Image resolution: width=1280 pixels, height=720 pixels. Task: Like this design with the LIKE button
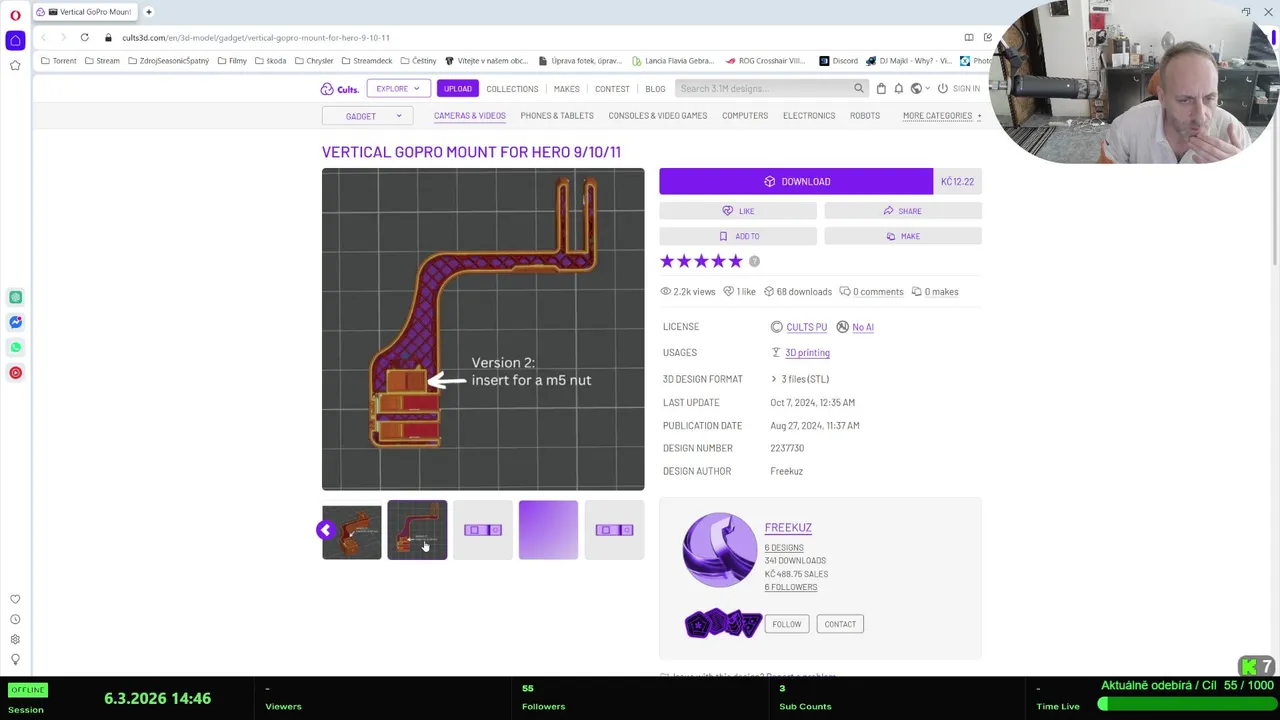tap(738, 211)
